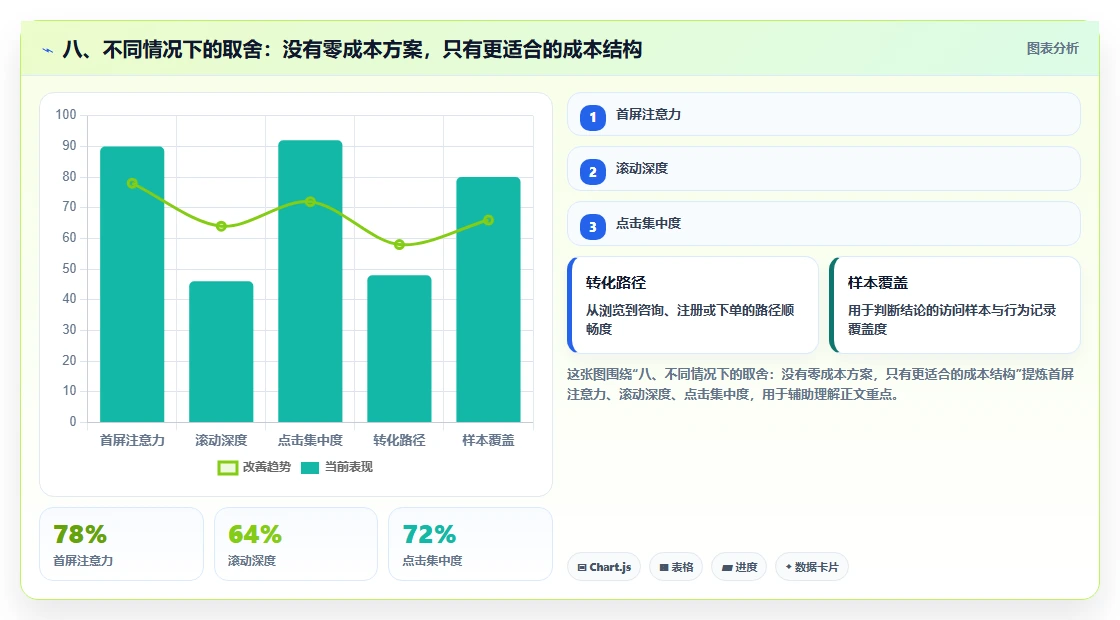
Task: Click the 50 y-axis value
Action: [69, 269]
